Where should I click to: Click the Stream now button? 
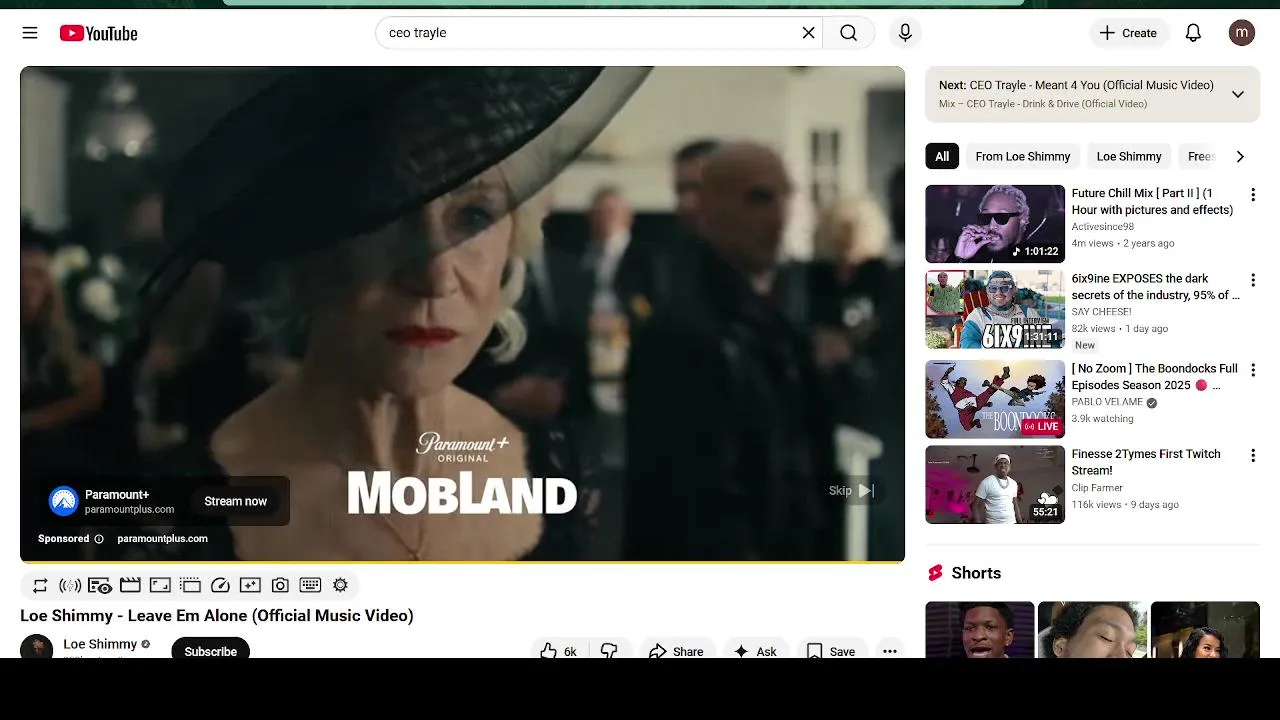236,501
